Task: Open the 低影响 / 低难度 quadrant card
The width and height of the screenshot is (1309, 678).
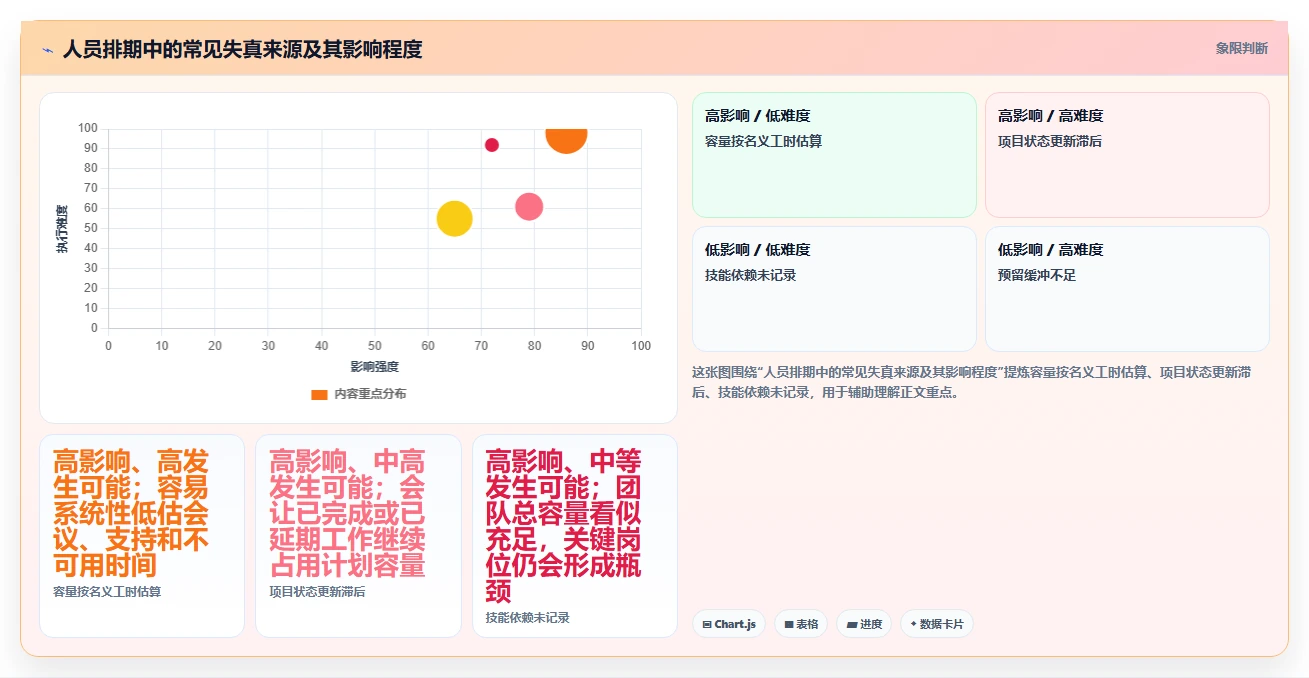Action: coord(834,289)
